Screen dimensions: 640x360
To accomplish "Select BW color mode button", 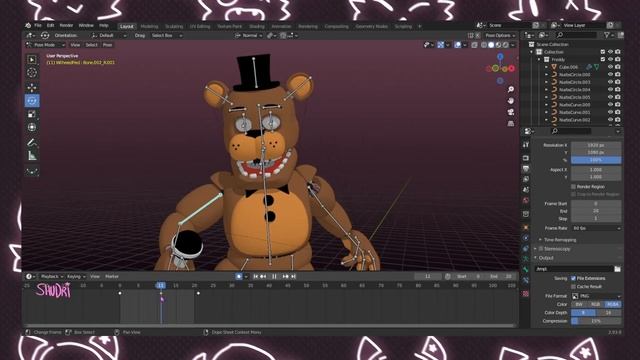I will click(x=579, y=304).
